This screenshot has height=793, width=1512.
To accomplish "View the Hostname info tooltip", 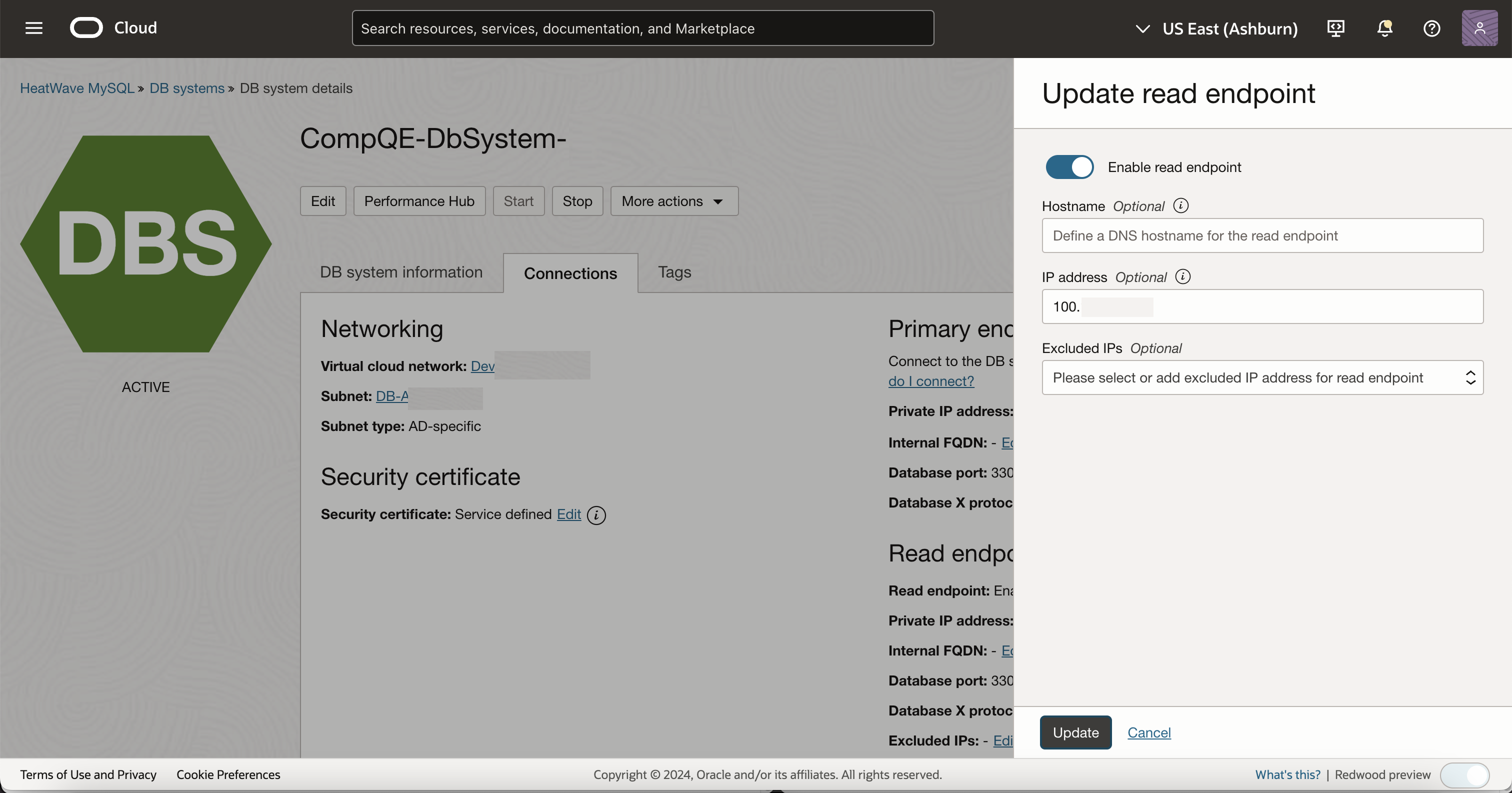I will point(1181,205).
